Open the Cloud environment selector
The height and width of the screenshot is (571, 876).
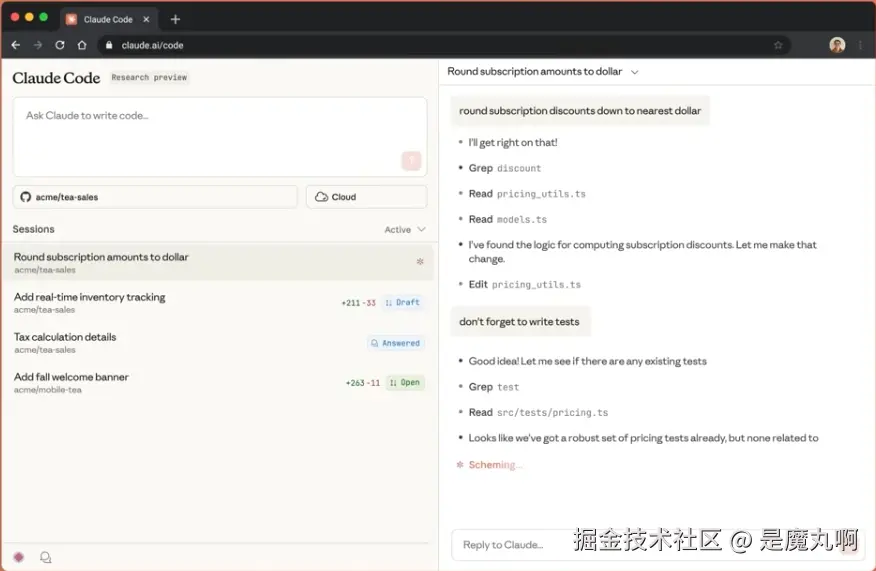coord(366,197)
